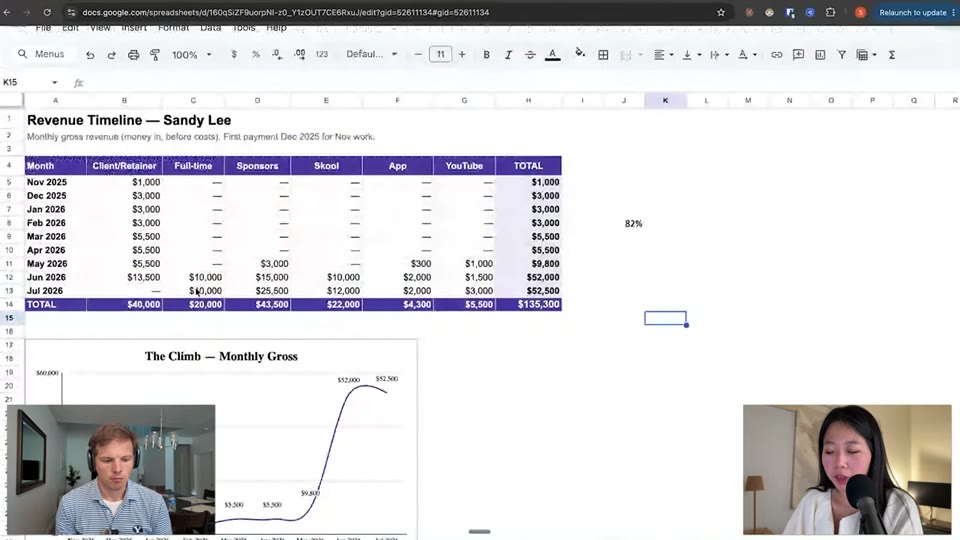Open text rotation dropdown
This screenshot has width=960, height=540.
[x=746, y=54]
